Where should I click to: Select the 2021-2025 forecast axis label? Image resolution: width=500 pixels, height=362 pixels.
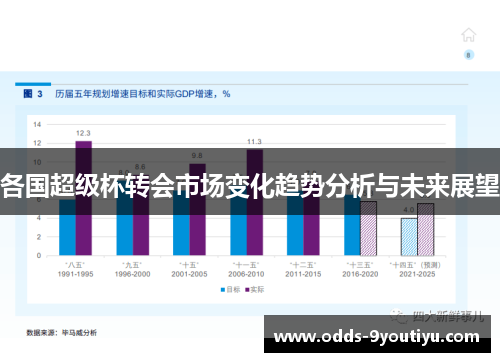tap(417, 274)
